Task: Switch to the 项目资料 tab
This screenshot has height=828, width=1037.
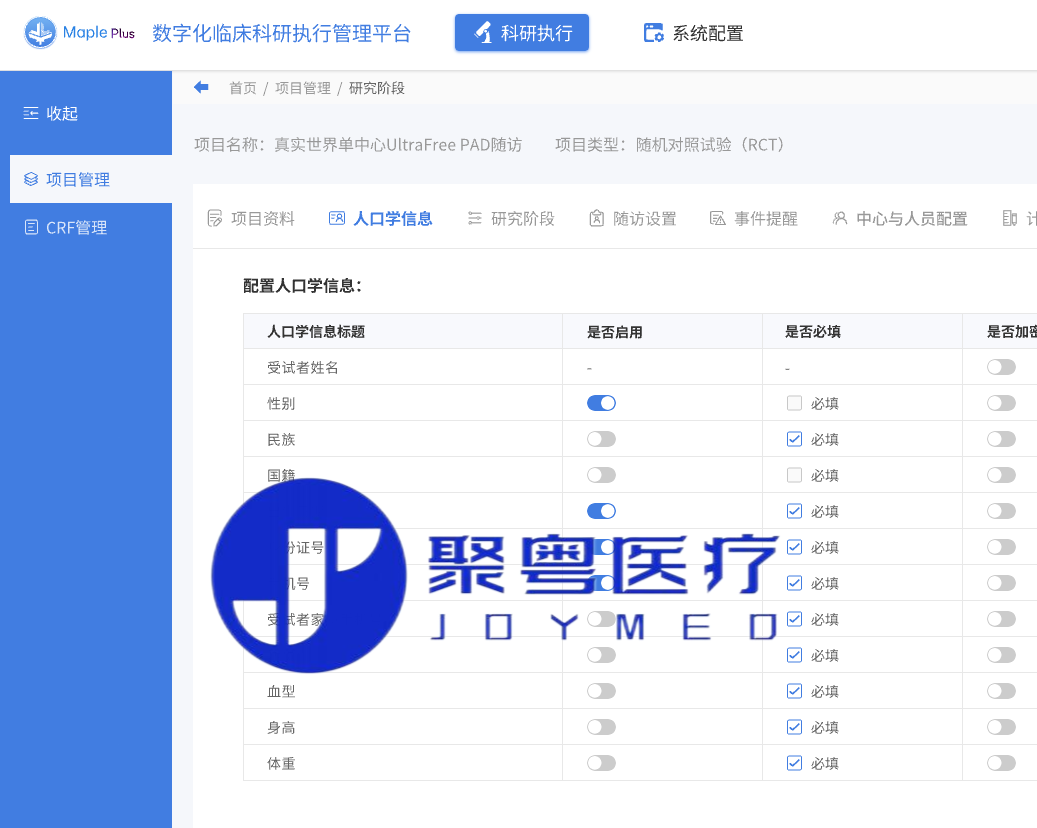Action: tap(251, 219)
